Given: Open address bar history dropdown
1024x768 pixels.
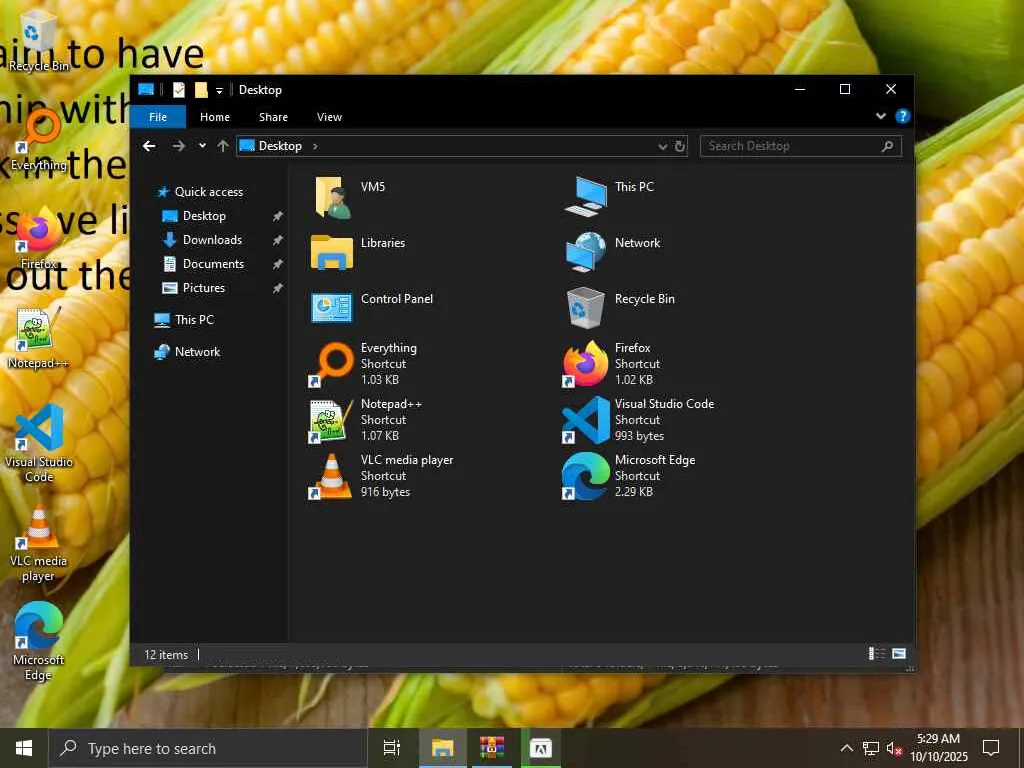Looking at the screenshot, I should 663,146.
